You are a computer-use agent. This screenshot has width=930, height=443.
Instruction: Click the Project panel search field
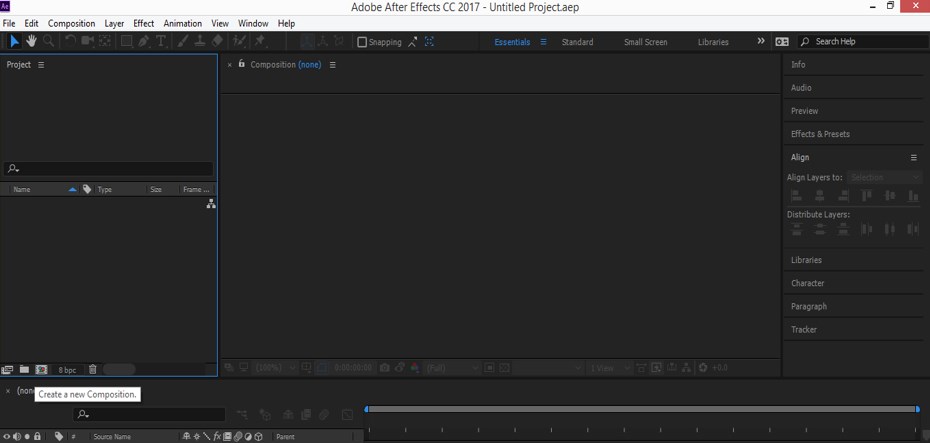(x=109, y=169)
